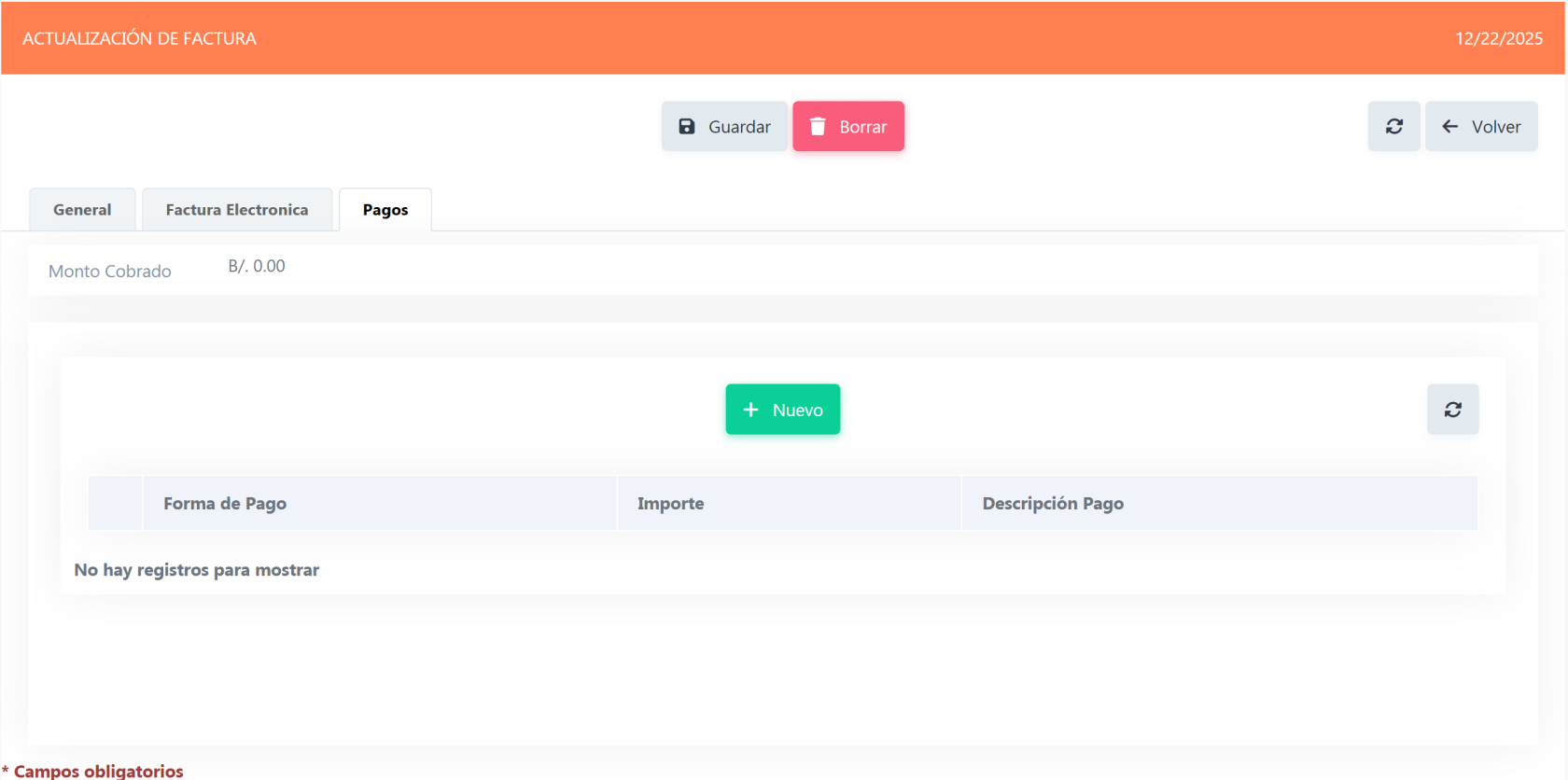1568x780 pixels.
Task: Click the left arrow Volver icon
Action: [1449, 127]
